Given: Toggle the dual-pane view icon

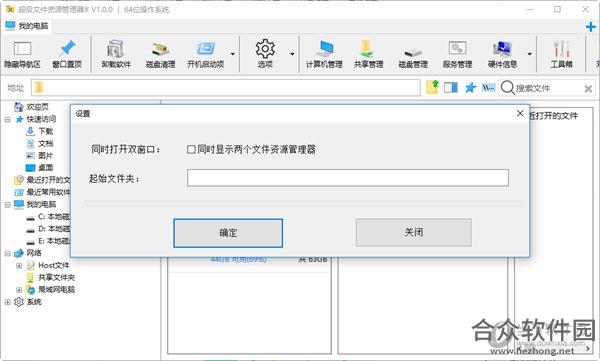Looking at the screenshot, I should pos(451,88).
